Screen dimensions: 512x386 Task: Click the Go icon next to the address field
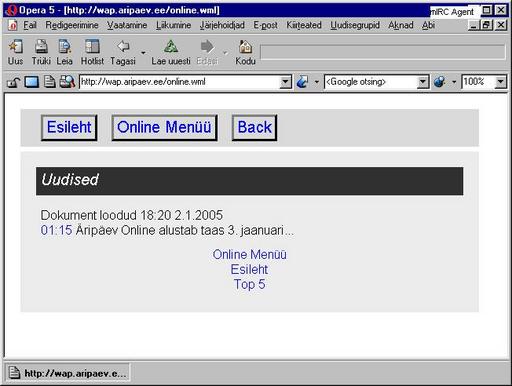pos(303,82)
